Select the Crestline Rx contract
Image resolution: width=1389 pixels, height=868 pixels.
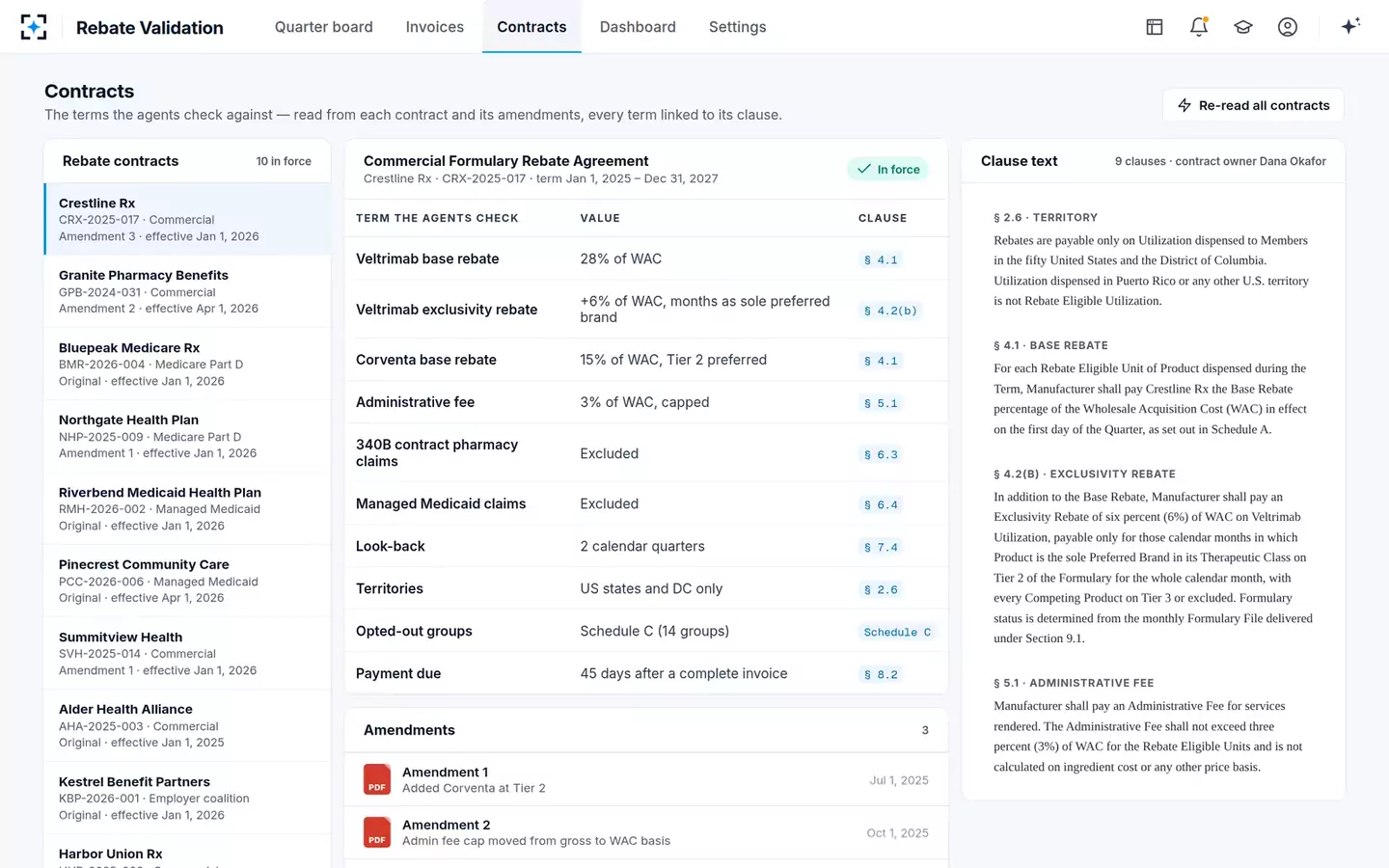point(187,219)
